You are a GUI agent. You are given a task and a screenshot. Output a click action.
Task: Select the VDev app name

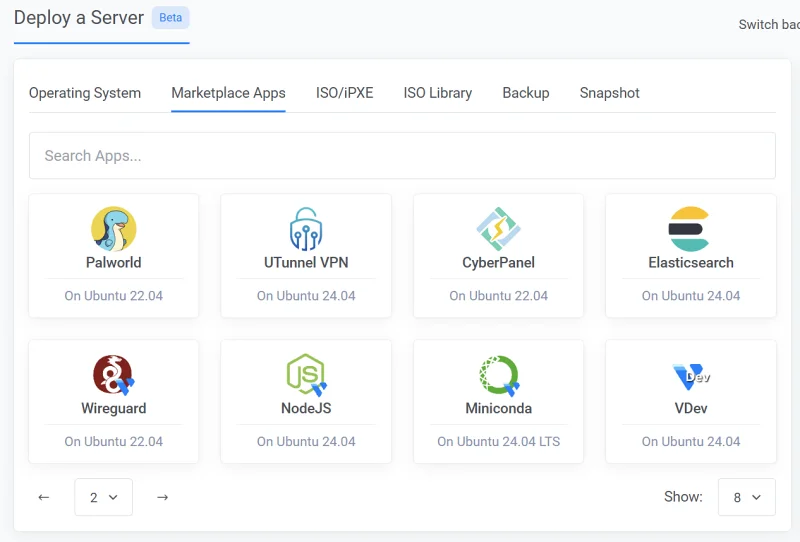click(691, 408)
